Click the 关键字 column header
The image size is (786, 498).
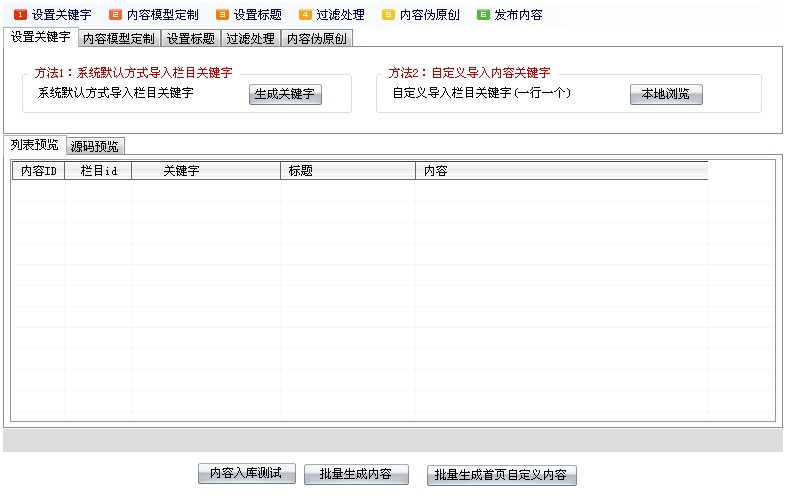click(x=181, y=171)
